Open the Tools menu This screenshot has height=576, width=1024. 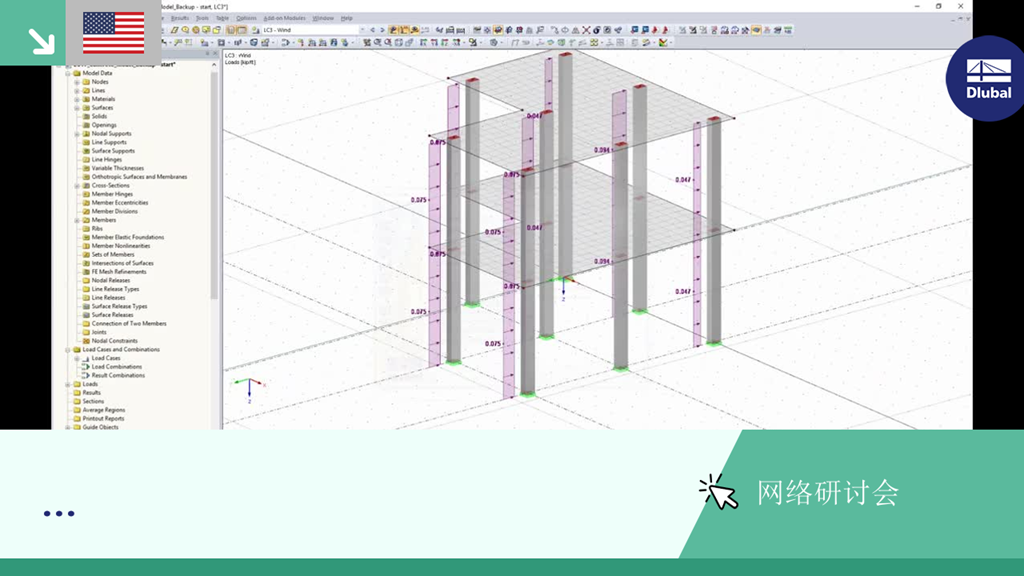pyautogui.click(x=202, y=18)
